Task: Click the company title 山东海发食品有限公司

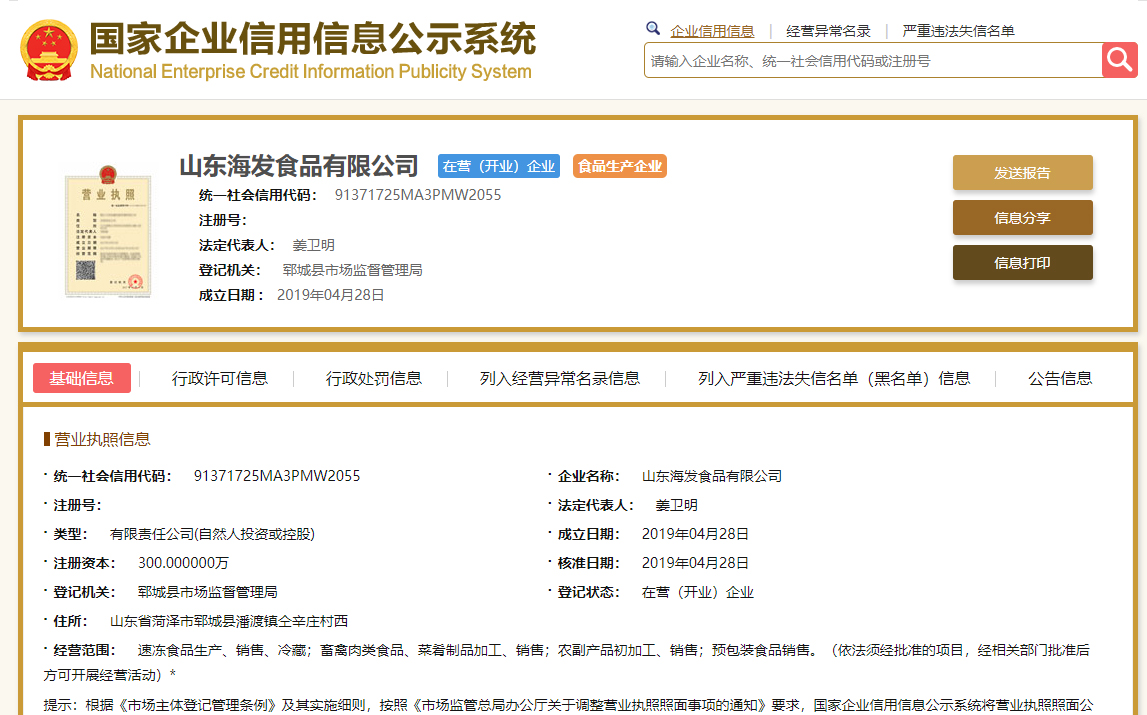Action: [298, 166]
